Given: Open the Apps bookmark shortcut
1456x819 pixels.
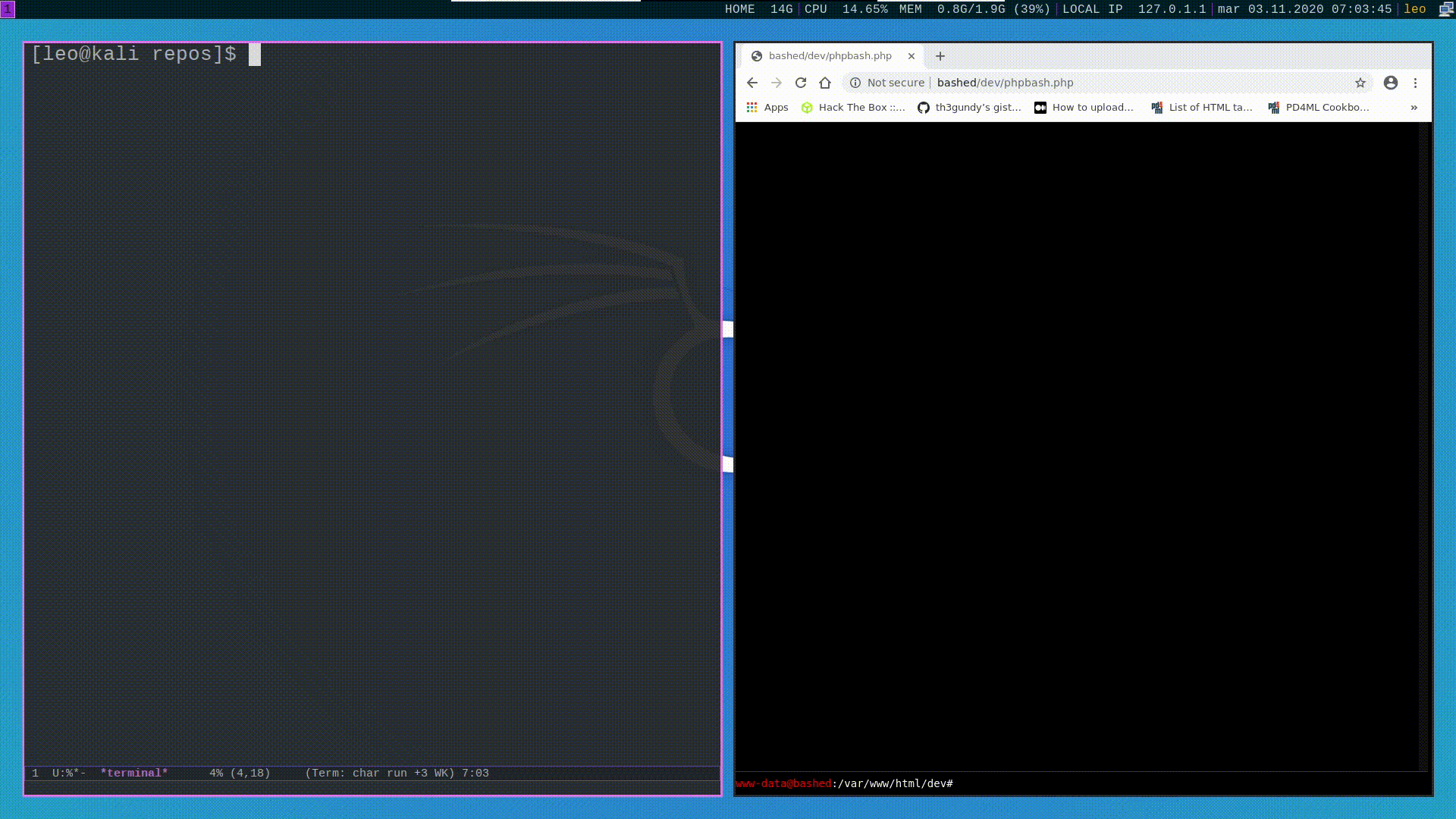Looking at the screenshot, I should 767,108.
